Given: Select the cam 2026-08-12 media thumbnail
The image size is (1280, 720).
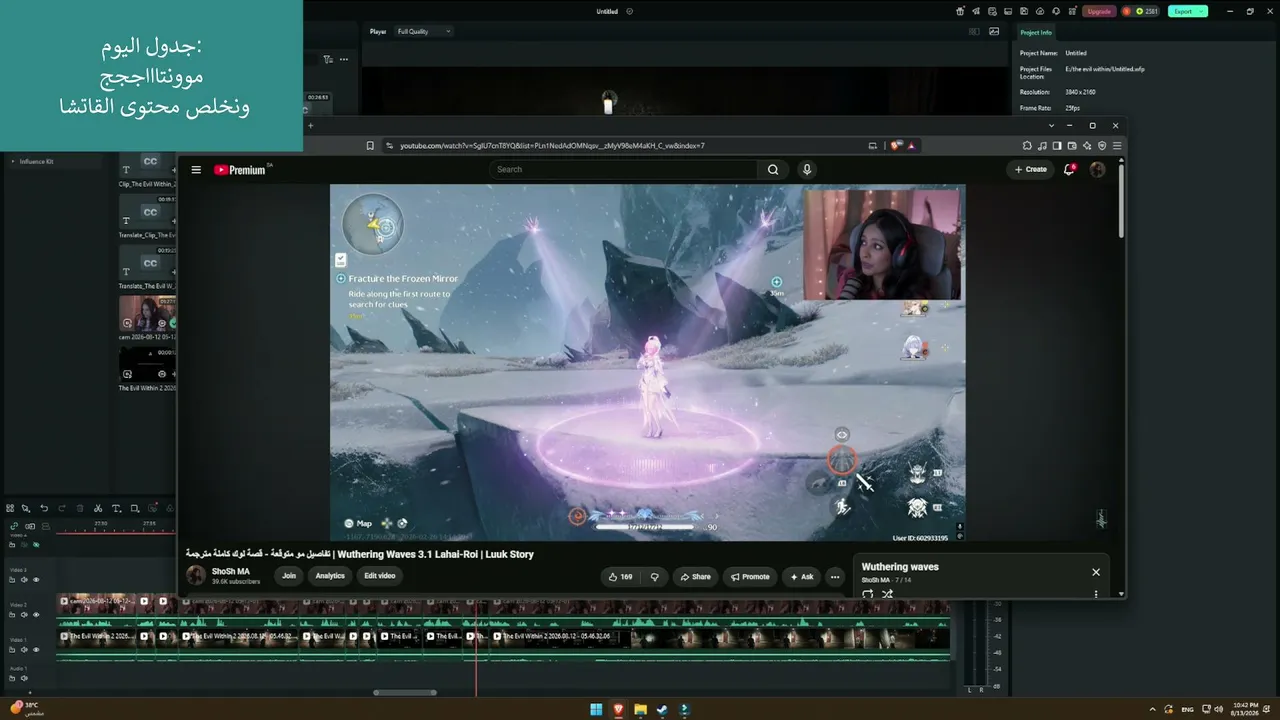Looking at the screenshot, I should [x=147, y=313].
